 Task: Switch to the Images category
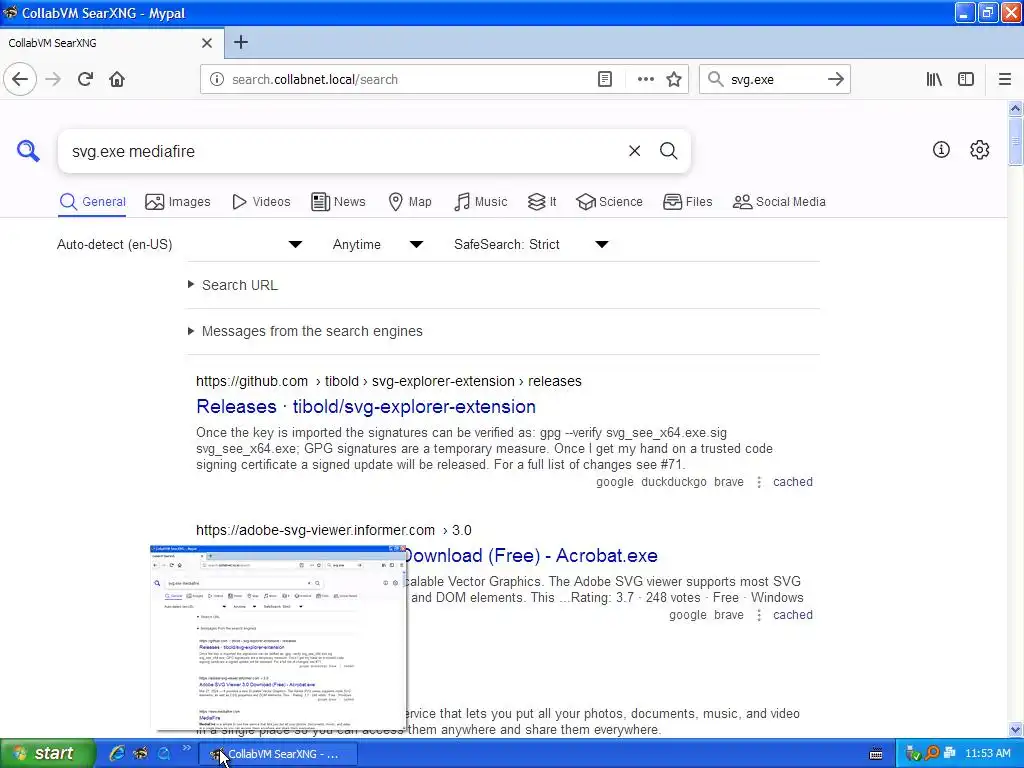[x=178, y=202]
